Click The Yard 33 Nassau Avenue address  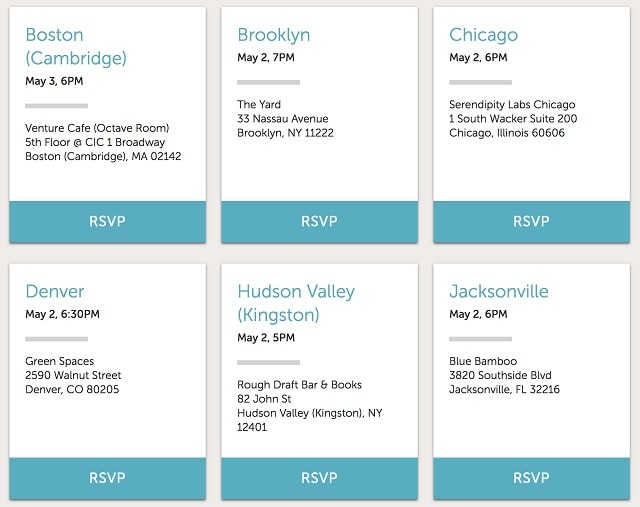tap(285, 118)
